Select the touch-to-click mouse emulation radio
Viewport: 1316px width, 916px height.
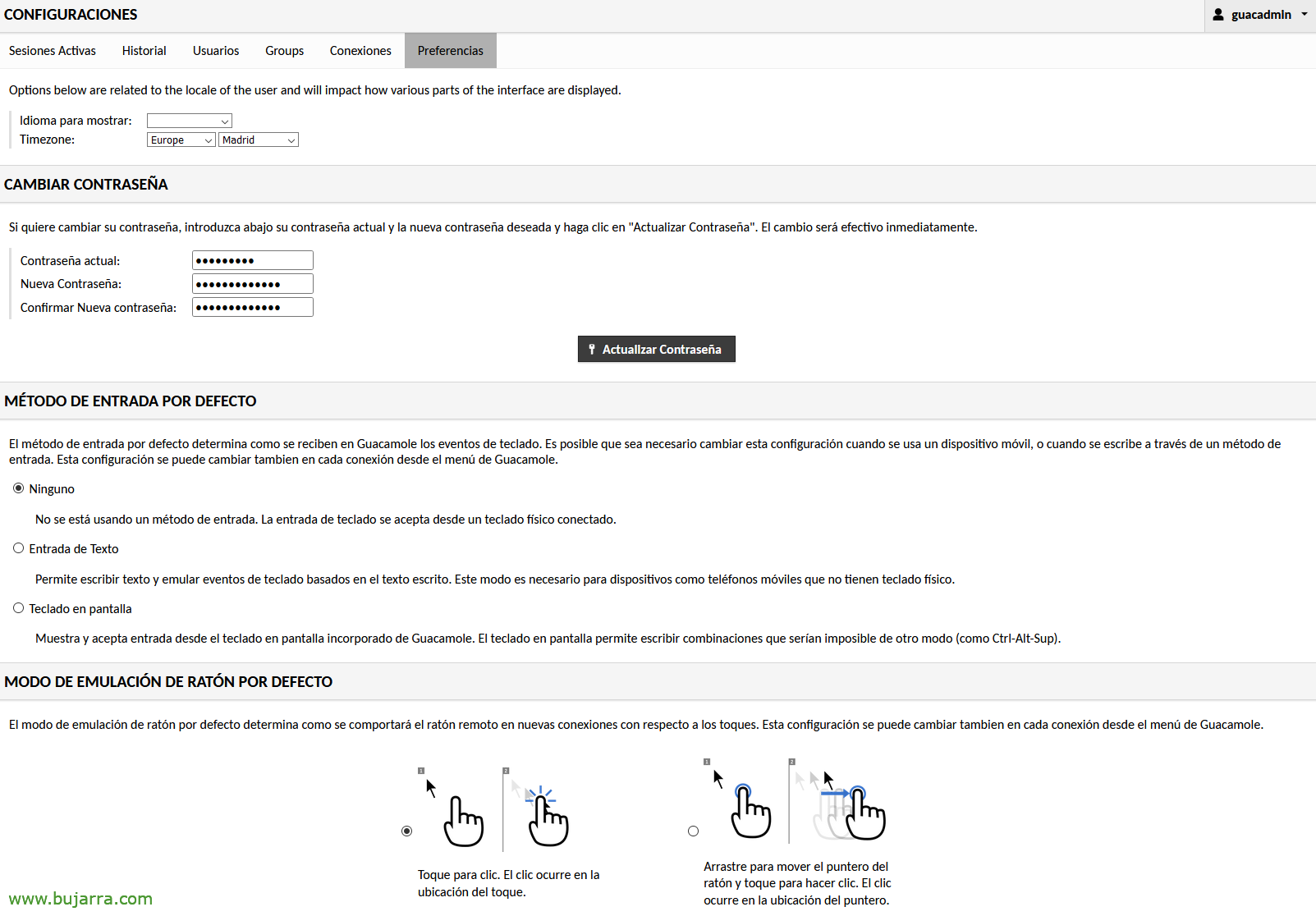point(406,831)
